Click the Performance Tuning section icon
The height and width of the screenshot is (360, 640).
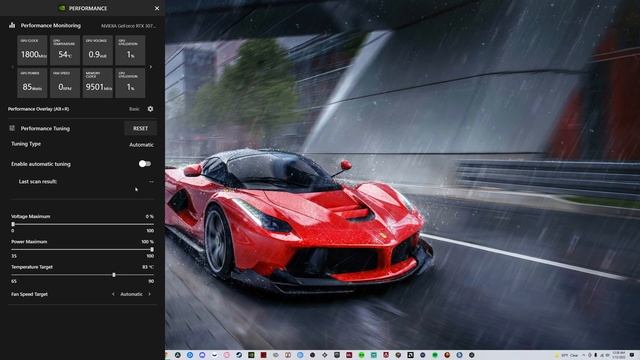click(x=12, y=128)
